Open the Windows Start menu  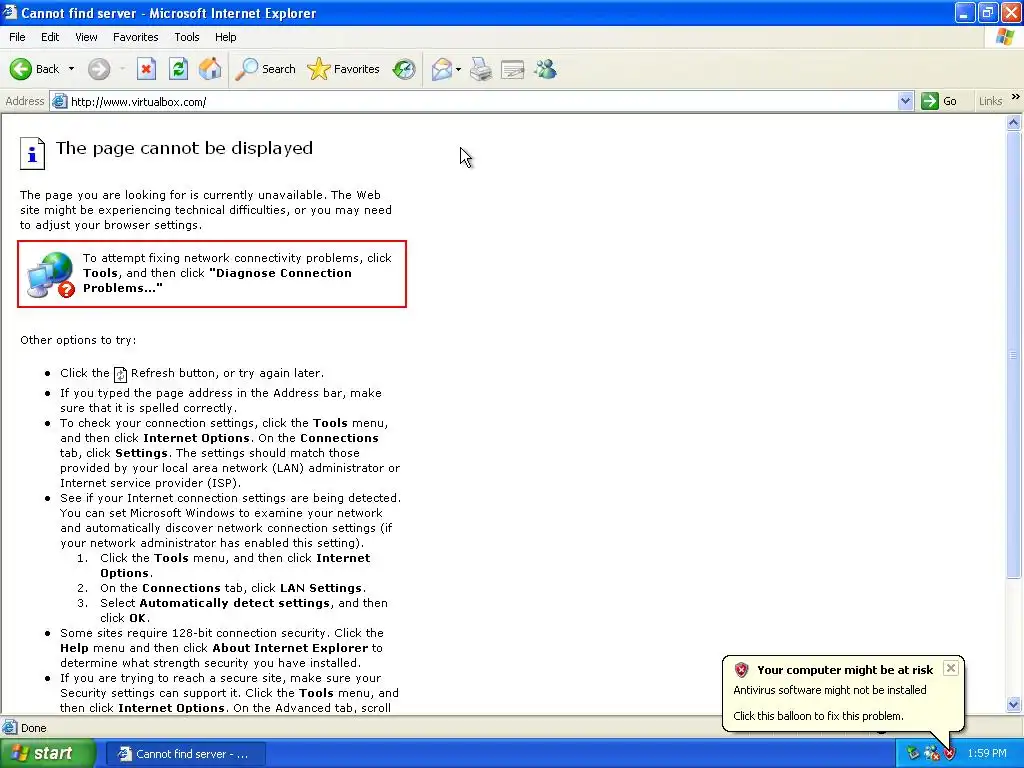coord(47,754)
